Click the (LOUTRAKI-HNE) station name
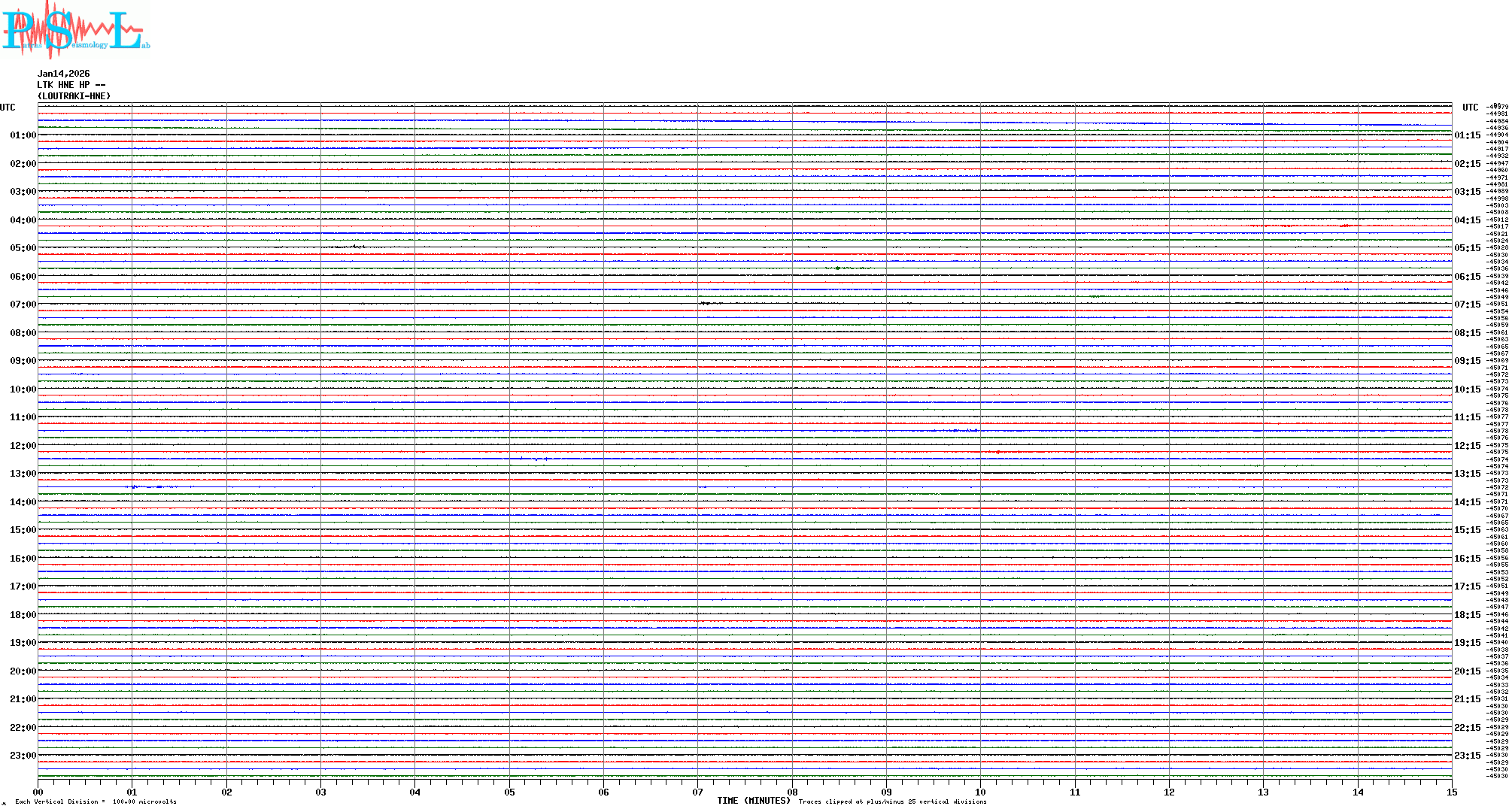The image size is (1512, 812). click(x=74, y=96)
